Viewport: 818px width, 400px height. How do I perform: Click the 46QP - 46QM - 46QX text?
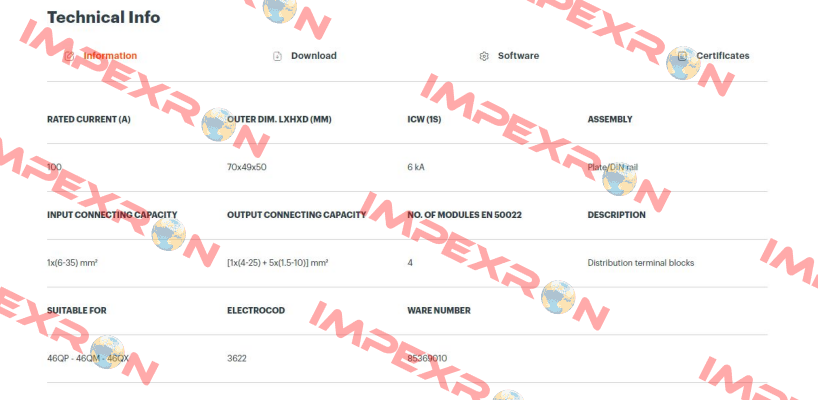click(88, 358)
